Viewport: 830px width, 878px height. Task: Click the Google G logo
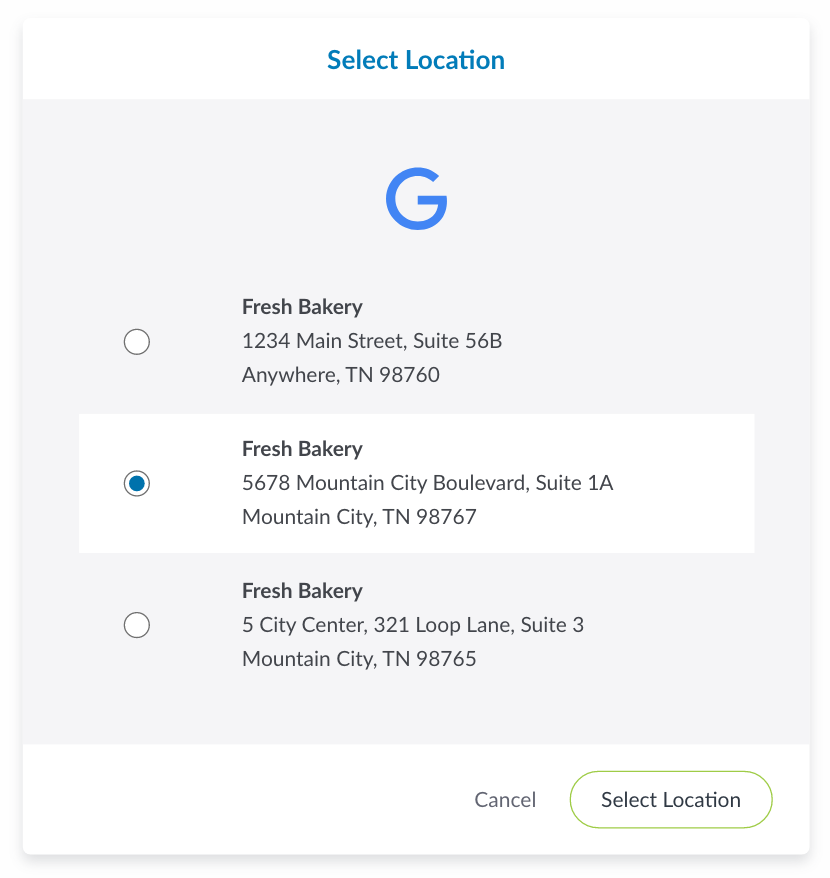tap(416, 200)
